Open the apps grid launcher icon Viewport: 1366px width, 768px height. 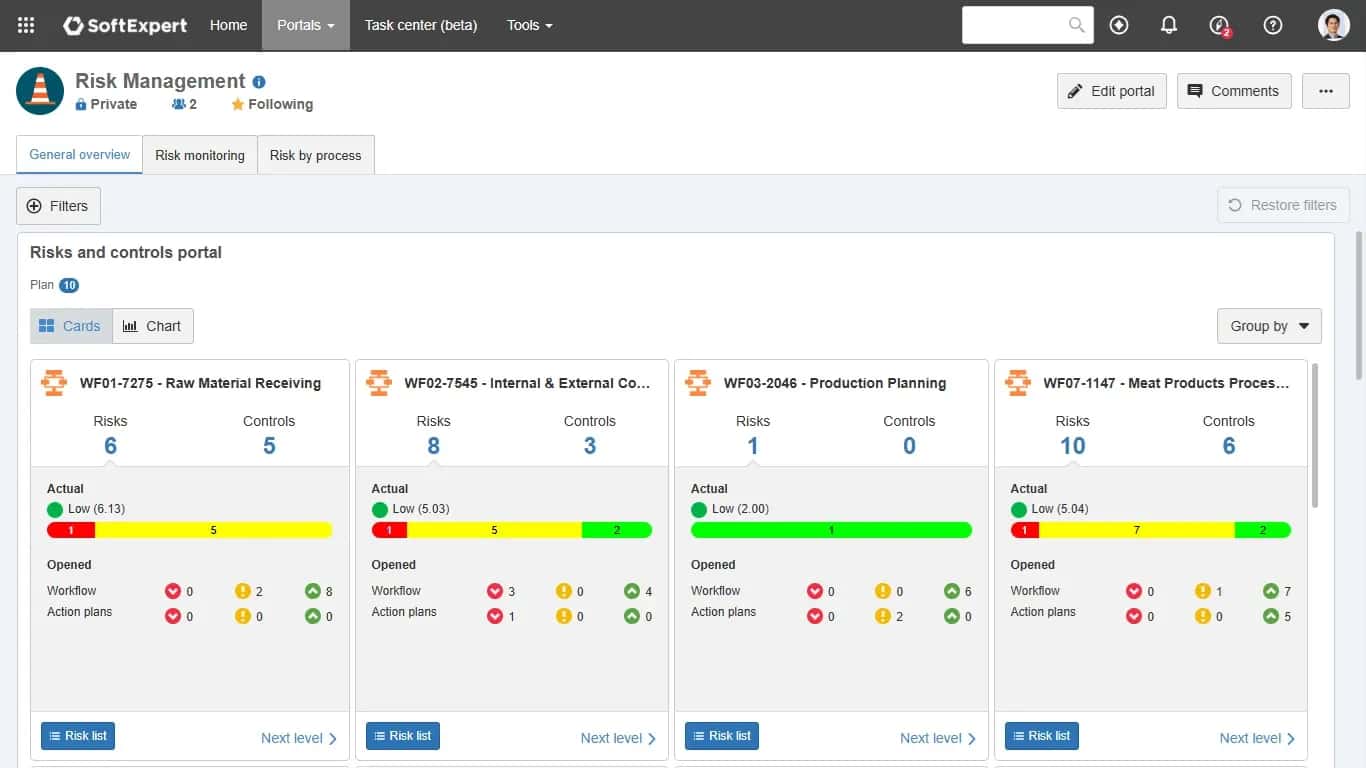click(x=26, y=25)
